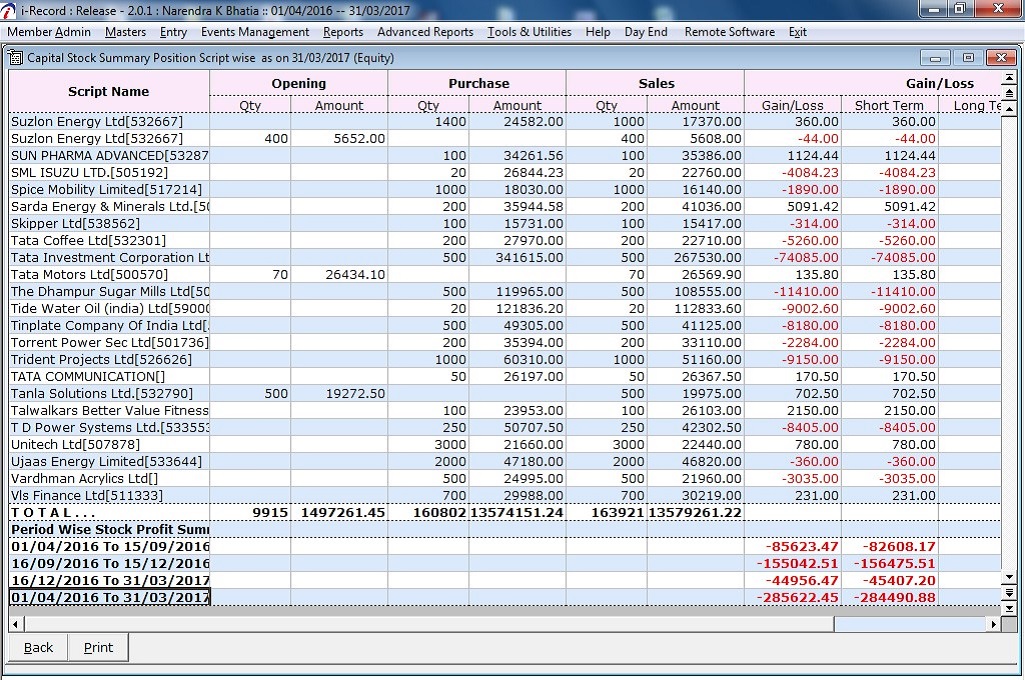
Task: Select the Tata Motors Ltd[500570] row
Action: [x=505, y=275]
